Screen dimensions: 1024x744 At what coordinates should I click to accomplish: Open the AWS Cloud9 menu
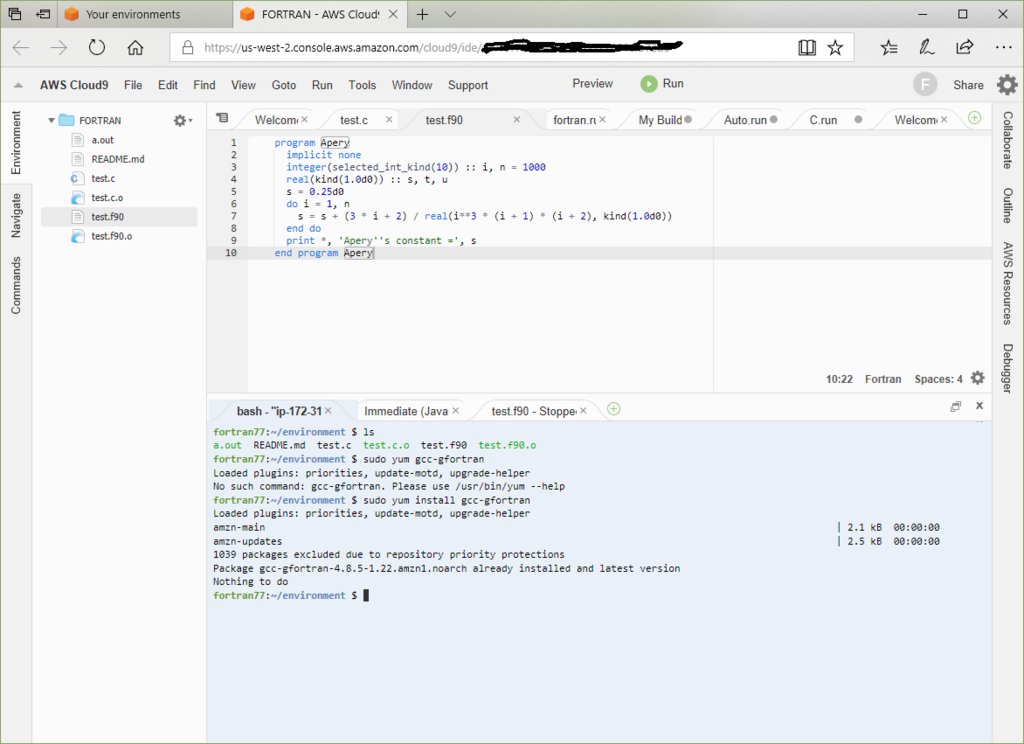pos(74,85)
